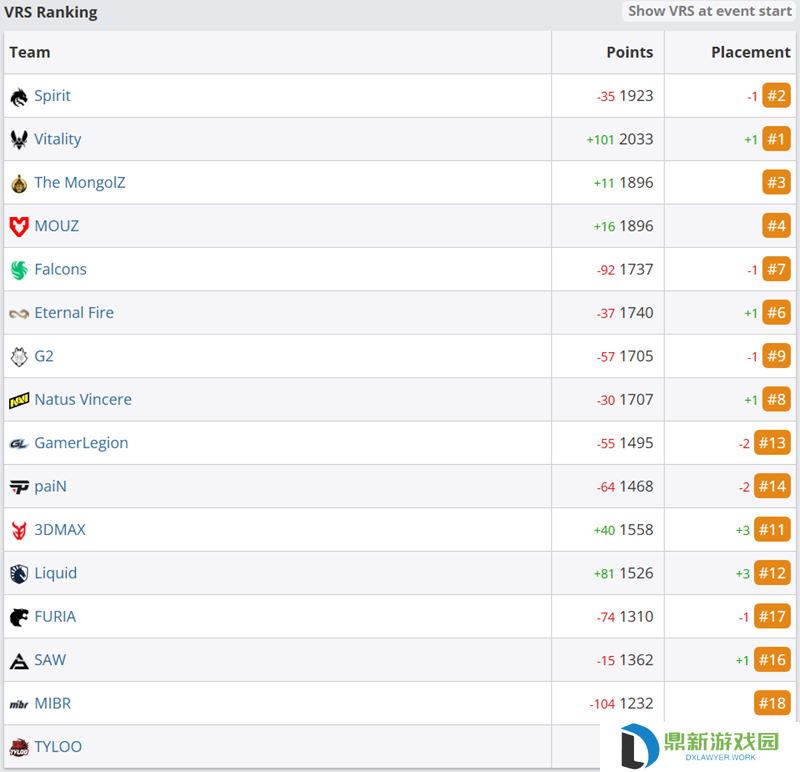Open the MIBR team link

point(53,703)
